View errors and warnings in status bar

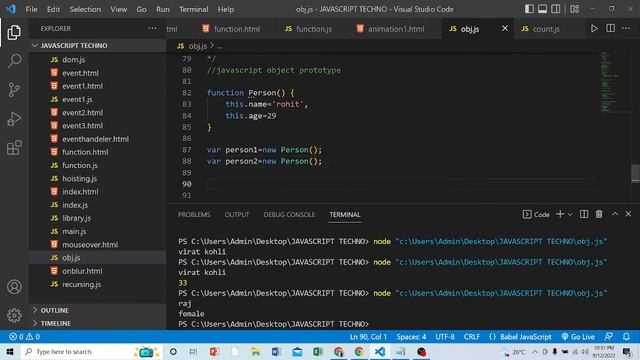click(24, 337)
